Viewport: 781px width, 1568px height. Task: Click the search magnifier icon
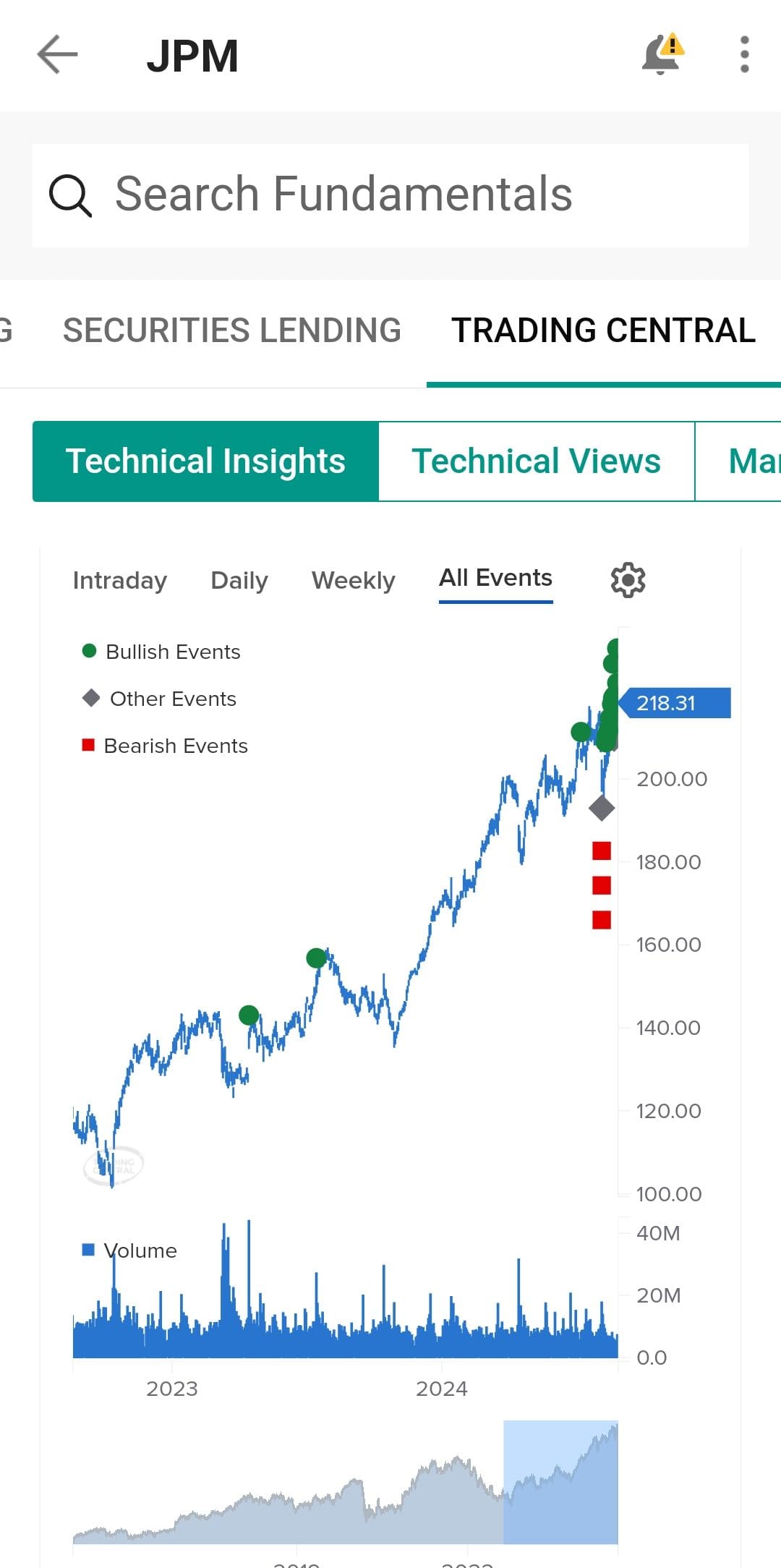(70, 194)
